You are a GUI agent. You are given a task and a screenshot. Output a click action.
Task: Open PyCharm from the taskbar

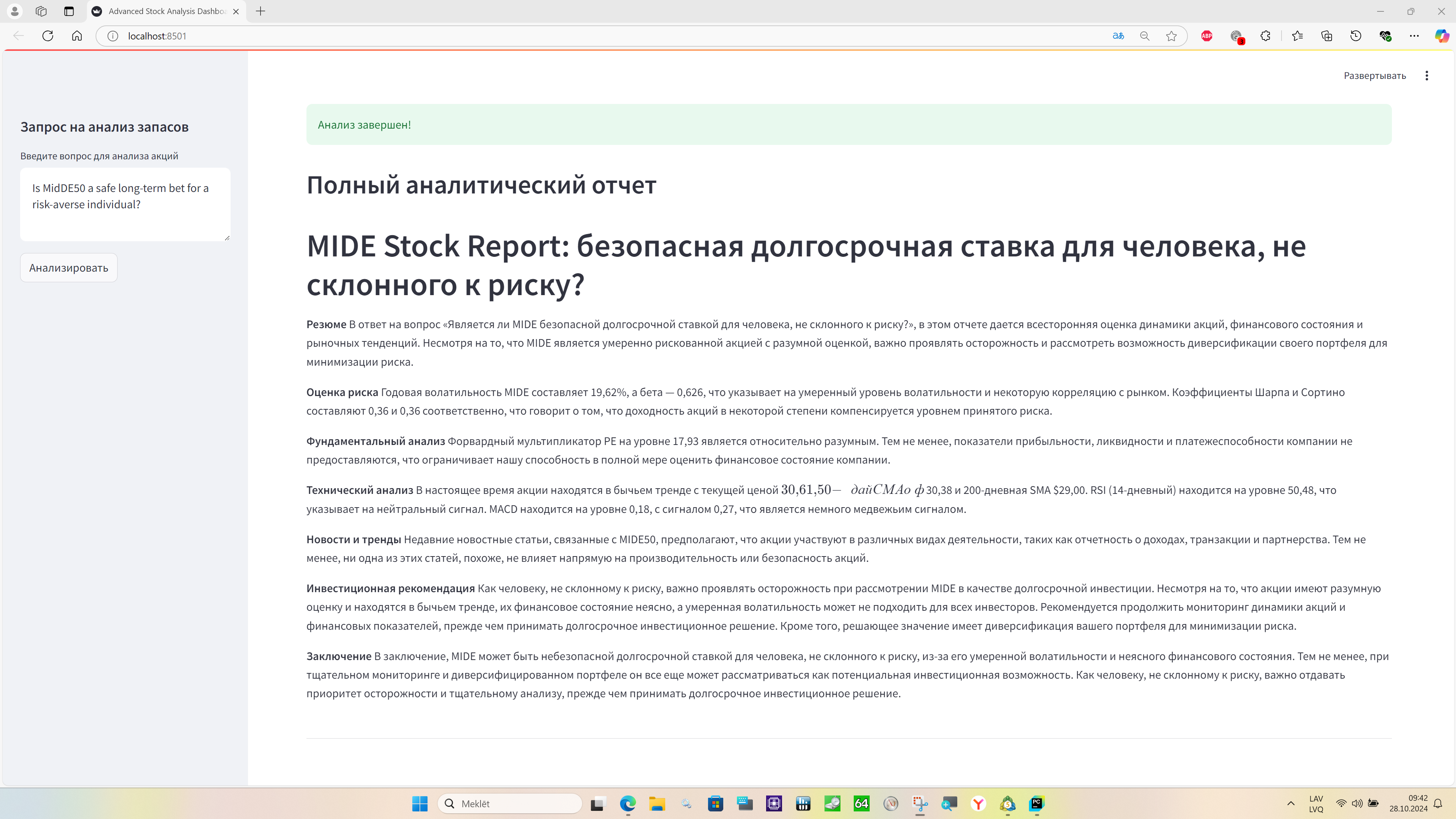[x=1037, y=803]
